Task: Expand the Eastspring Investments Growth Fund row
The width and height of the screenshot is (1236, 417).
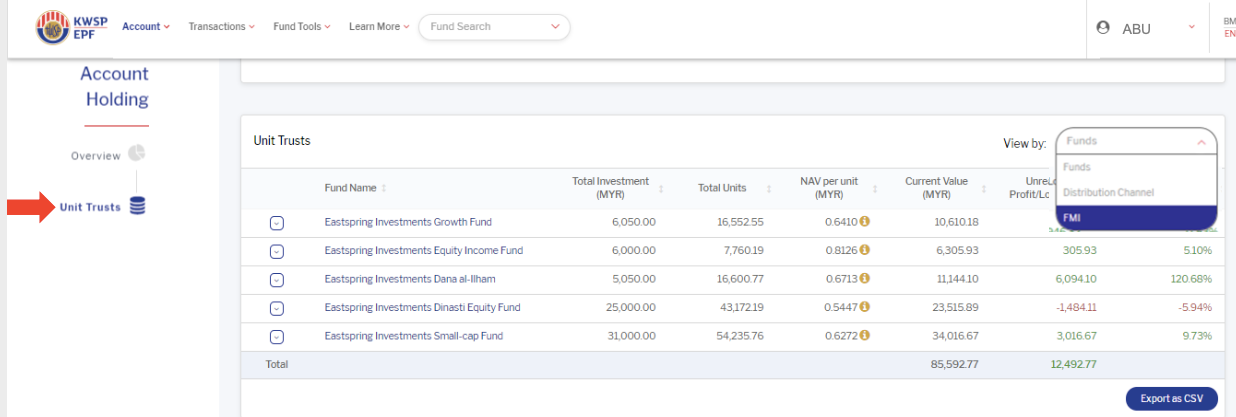Action: [x=277, y=223]
